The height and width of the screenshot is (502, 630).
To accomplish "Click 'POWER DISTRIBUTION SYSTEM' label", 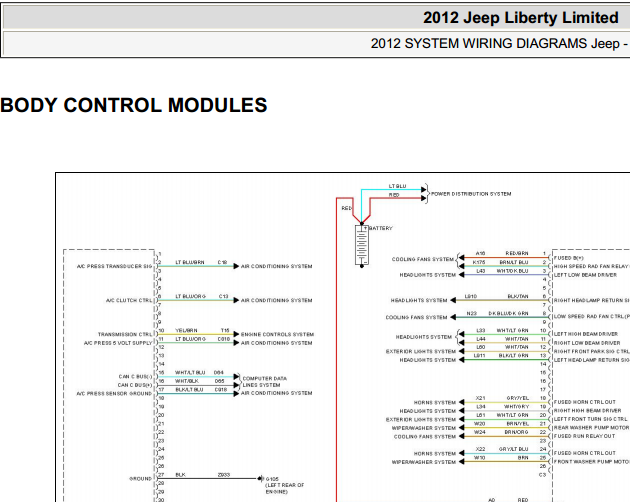I will pyautogui.click(x=471, y=194).
